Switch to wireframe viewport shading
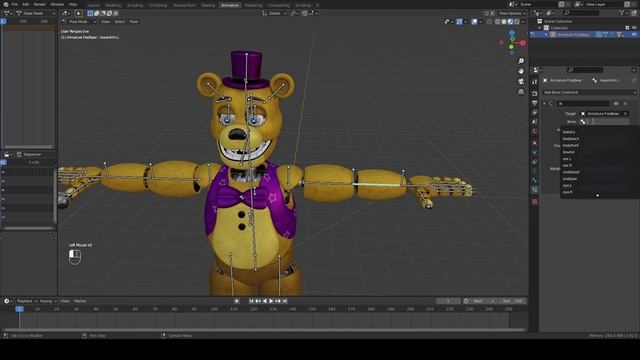Screen dimensions: 640x360 tap(498, 22)
